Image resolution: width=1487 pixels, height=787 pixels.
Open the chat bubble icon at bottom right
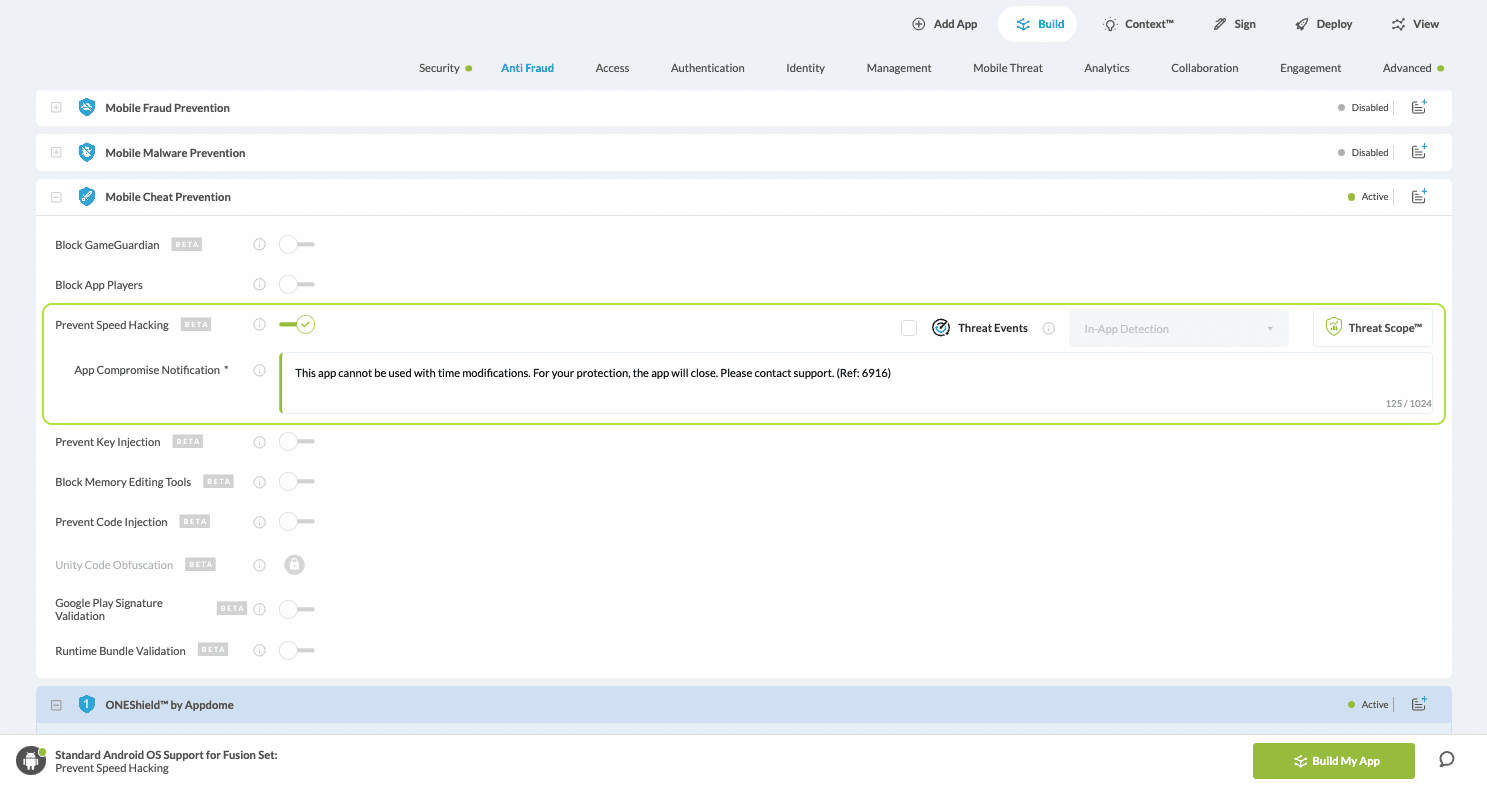[x=1446, y=760]
